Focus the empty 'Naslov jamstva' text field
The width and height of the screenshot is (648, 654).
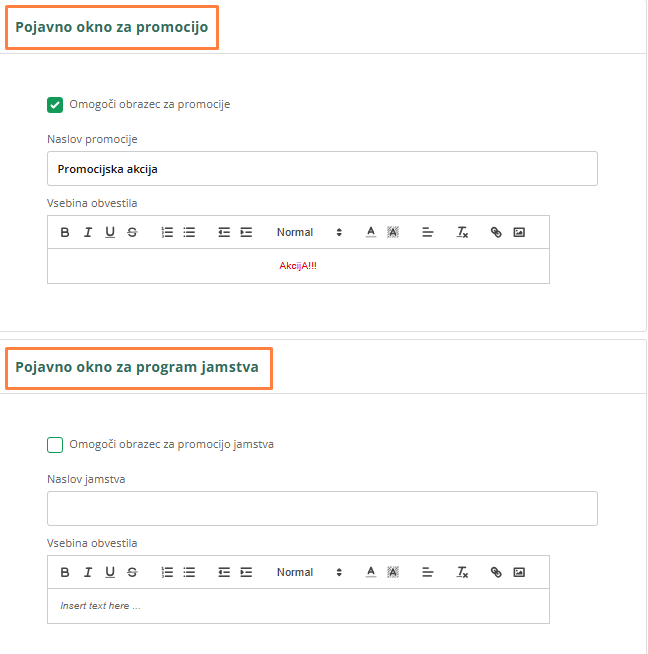(322, 509)
